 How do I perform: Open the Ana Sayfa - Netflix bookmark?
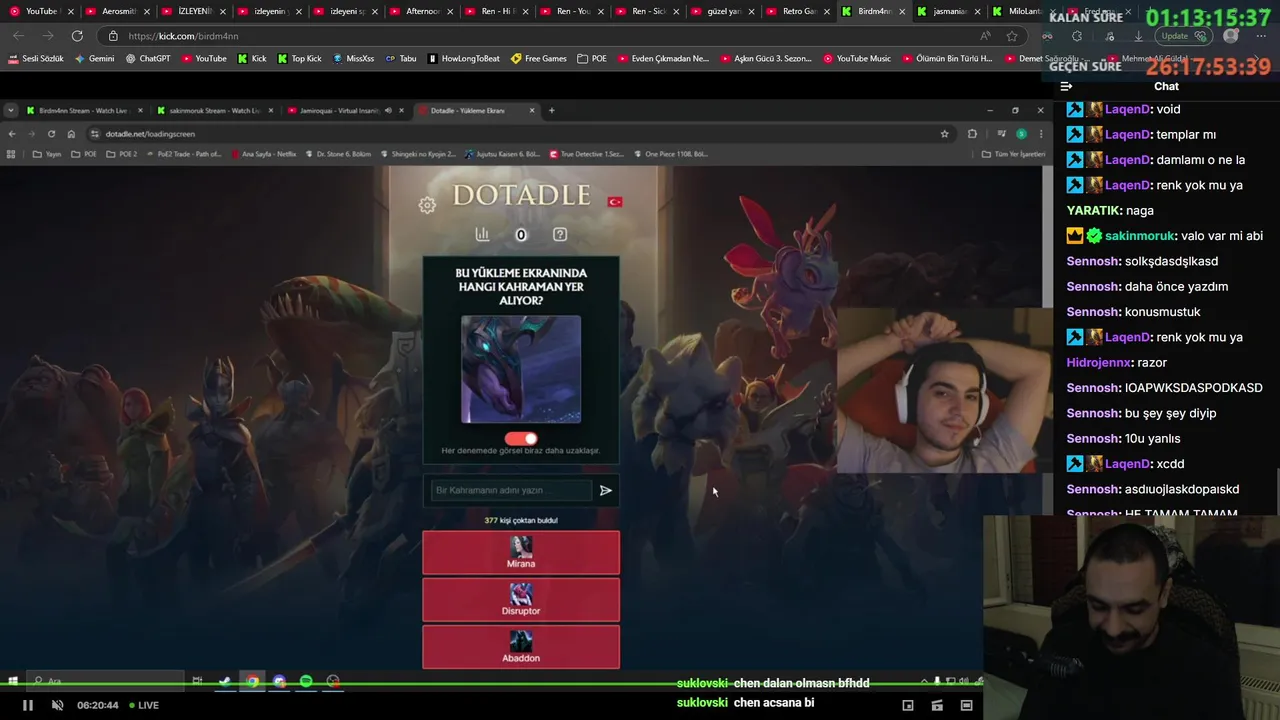point(264,154)
